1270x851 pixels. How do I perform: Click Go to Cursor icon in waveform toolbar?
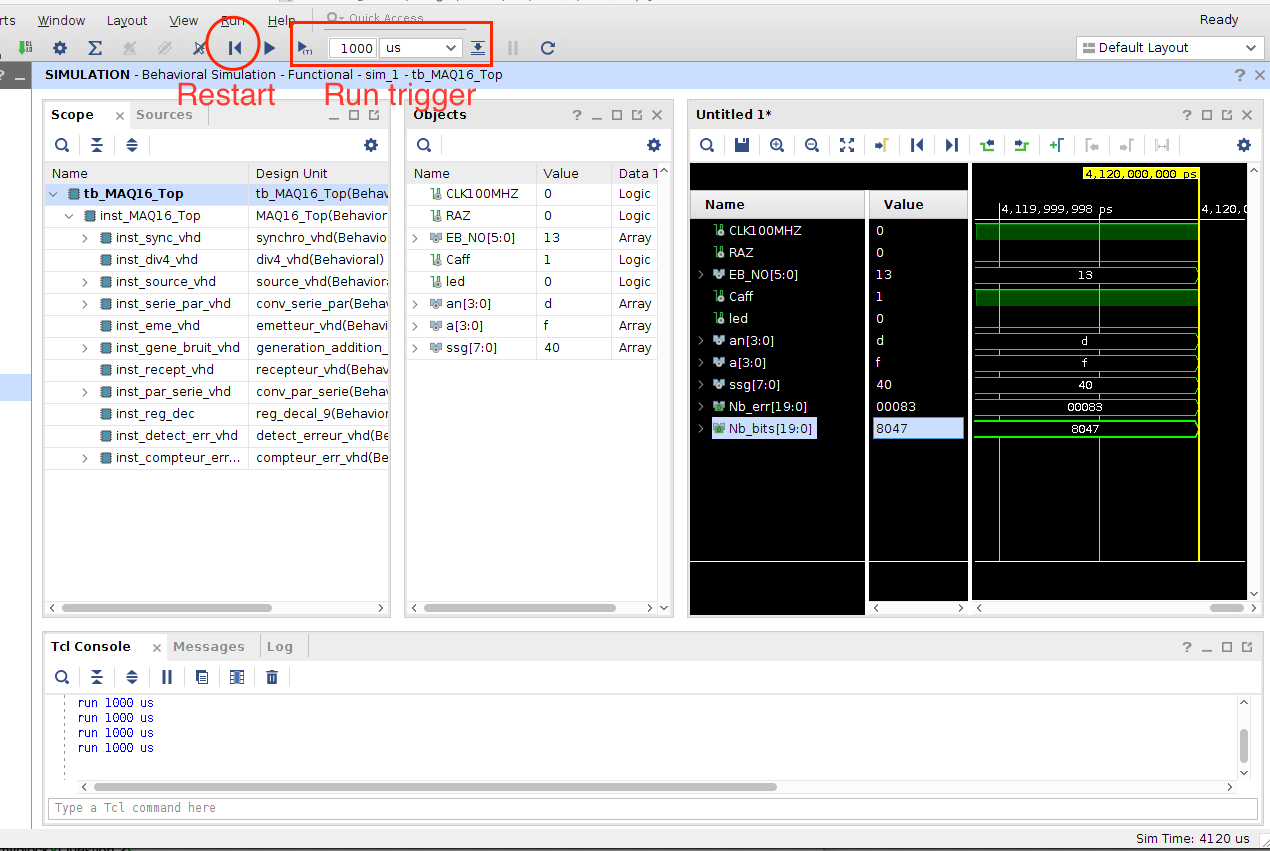(x=882, y=145)
